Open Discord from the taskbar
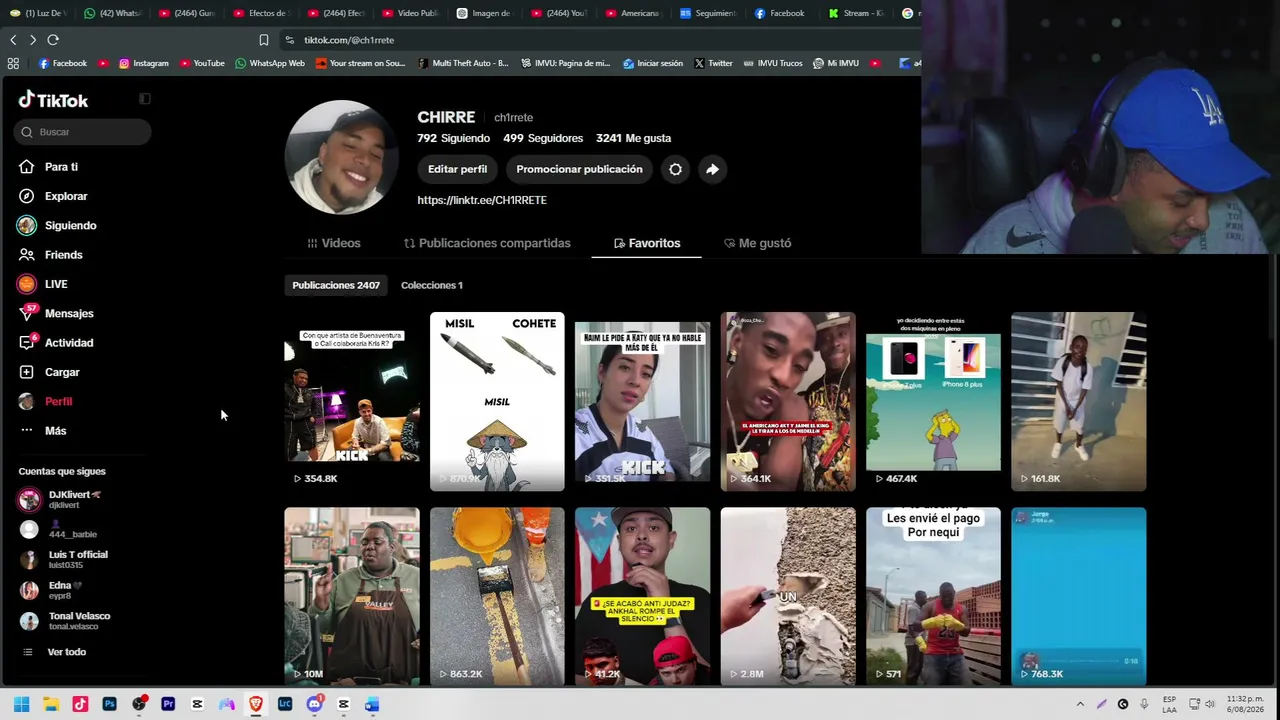The height and width of the screenshot is (720, 1280). [x=314, y=704]
